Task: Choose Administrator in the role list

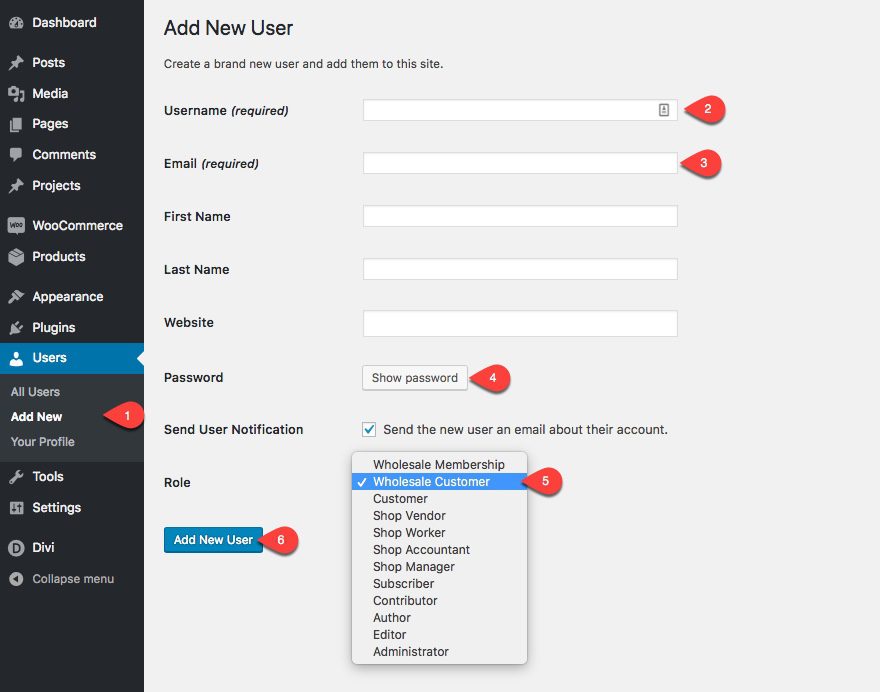Action: coord(410,652)
